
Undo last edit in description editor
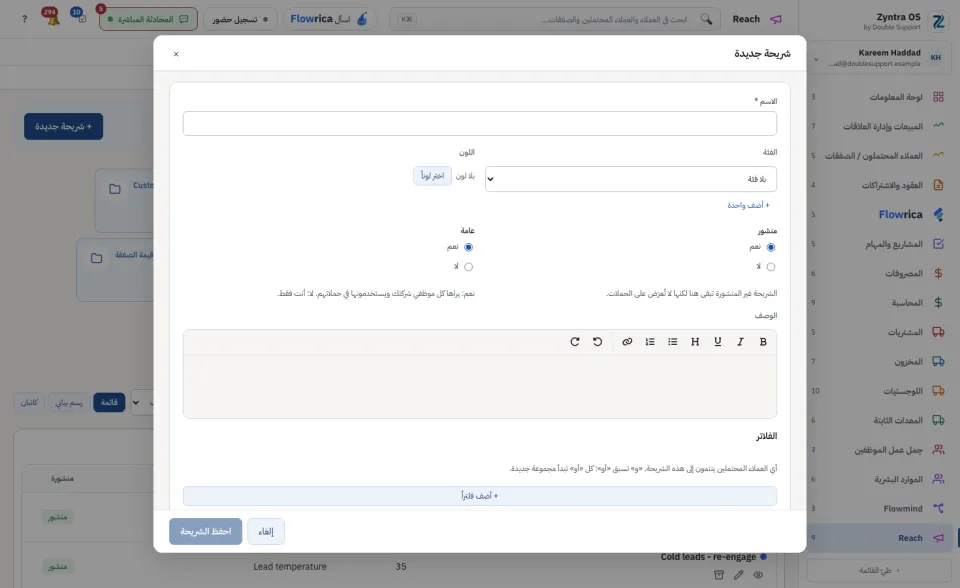[x=598, y=342]
